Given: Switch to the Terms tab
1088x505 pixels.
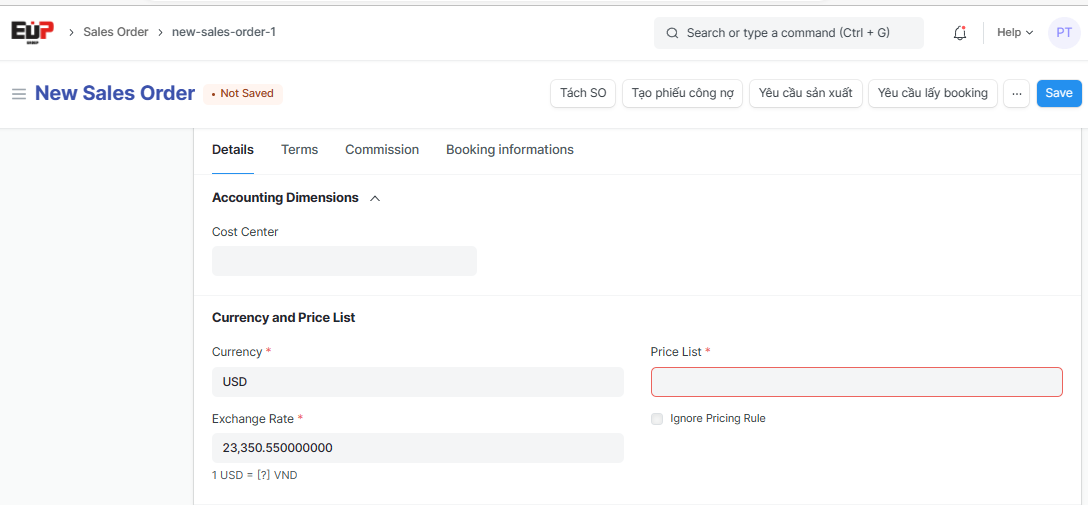Looking at the screenshot, I should tap(299, 150).
